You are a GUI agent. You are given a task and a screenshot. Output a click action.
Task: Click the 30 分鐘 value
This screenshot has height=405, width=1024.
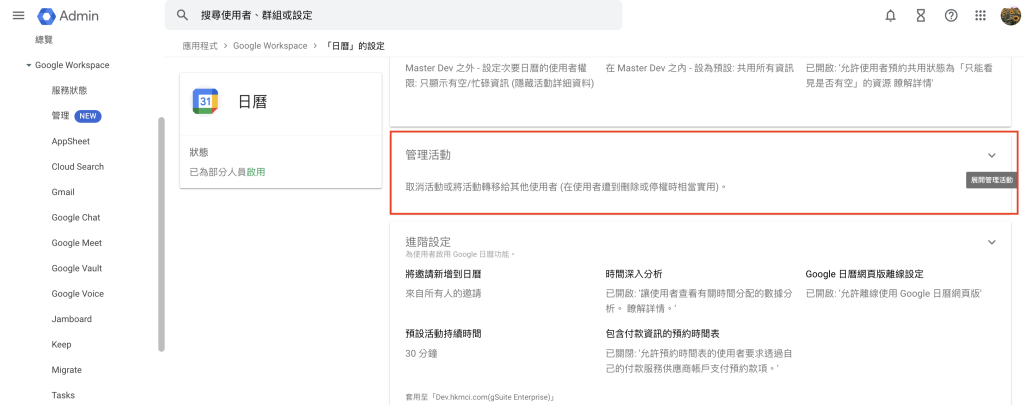[x=421, y=354]
